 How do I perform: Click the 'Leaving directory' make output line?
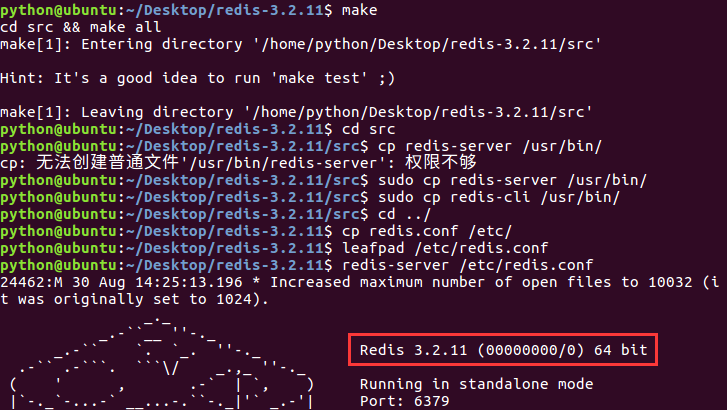tap(296, 112)
